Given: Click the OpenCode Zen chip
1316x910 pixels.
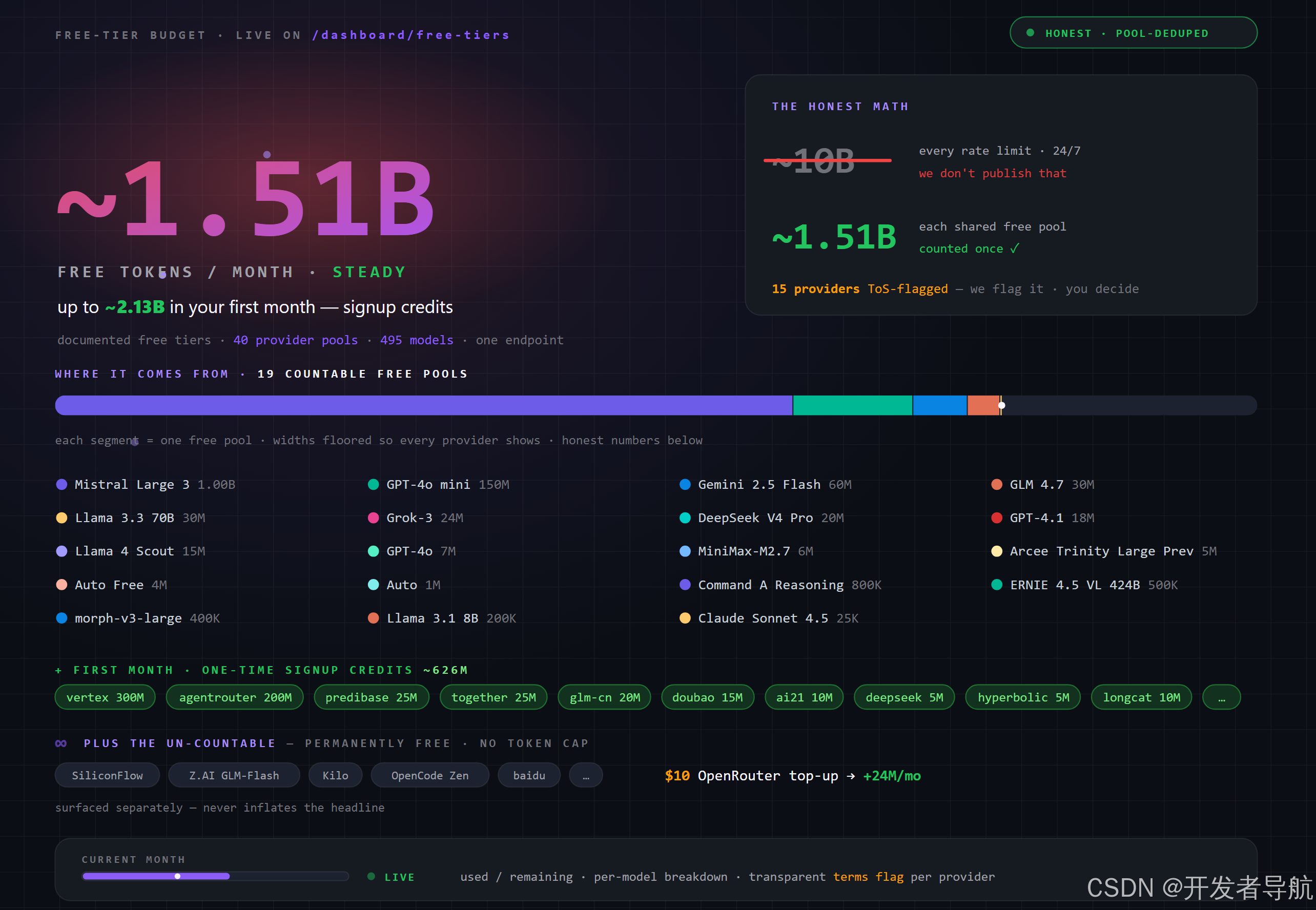Looking at the screenshot, I should point(430,775).
